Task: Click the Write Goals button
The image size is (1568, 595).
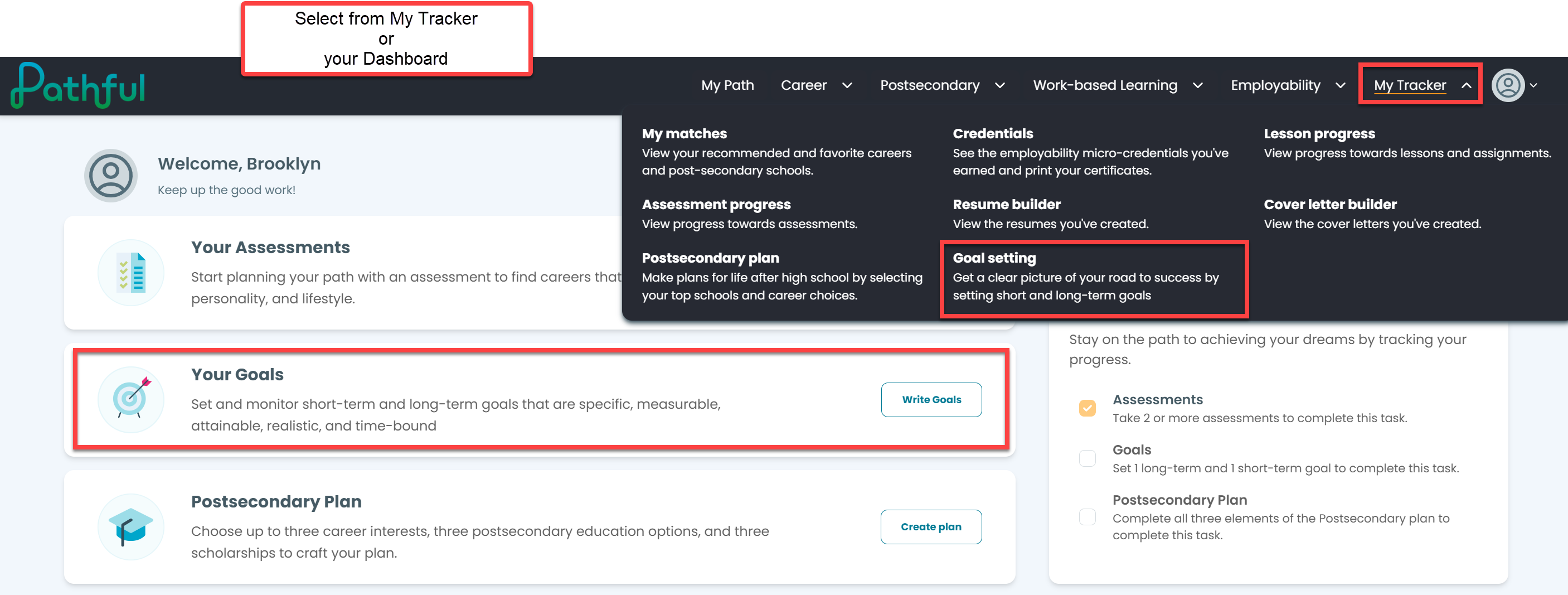Action: [931, 400]
